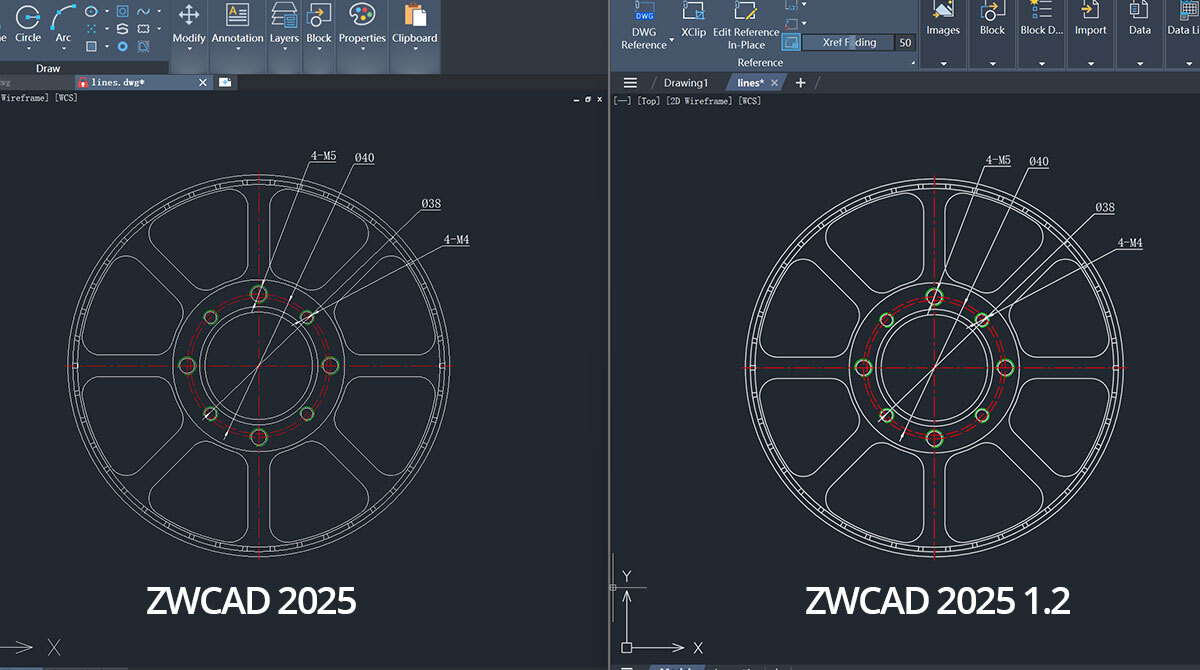Image resolution: width=1200 pixels, height=670 pixels.
Task: Click the Reference panel title
Action: 760,62
